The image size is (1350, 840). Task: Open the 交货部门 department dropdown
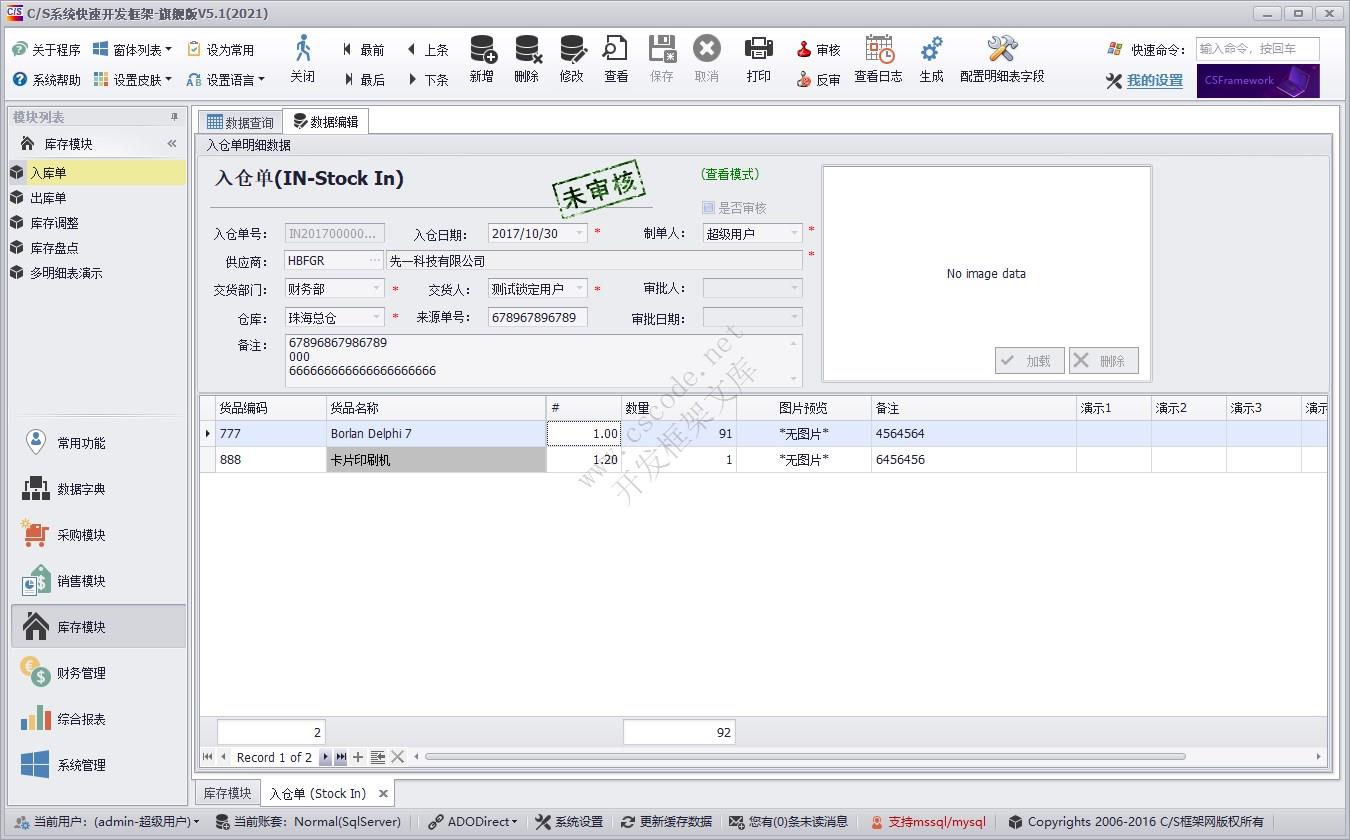pyautogui.click(x=377, y=289)
